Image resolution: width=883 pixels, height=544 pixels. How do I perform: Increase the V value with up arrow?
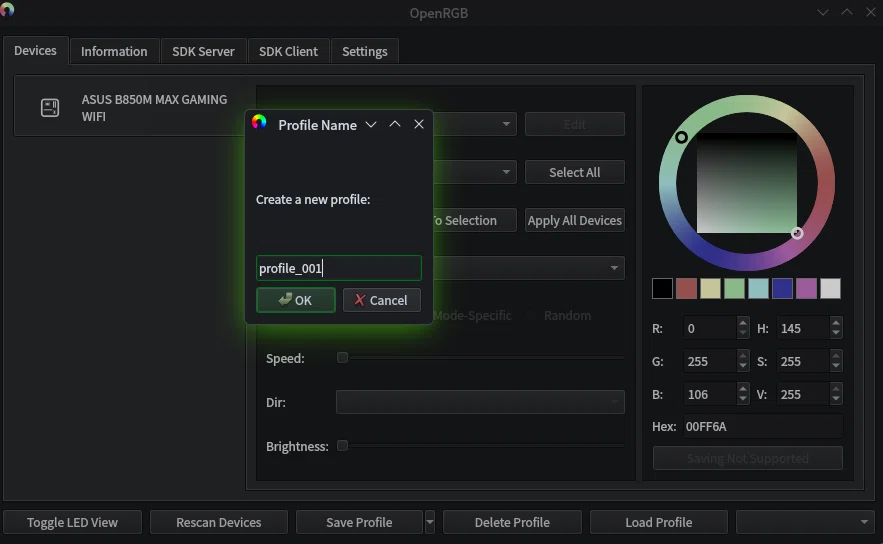point(836,389)
